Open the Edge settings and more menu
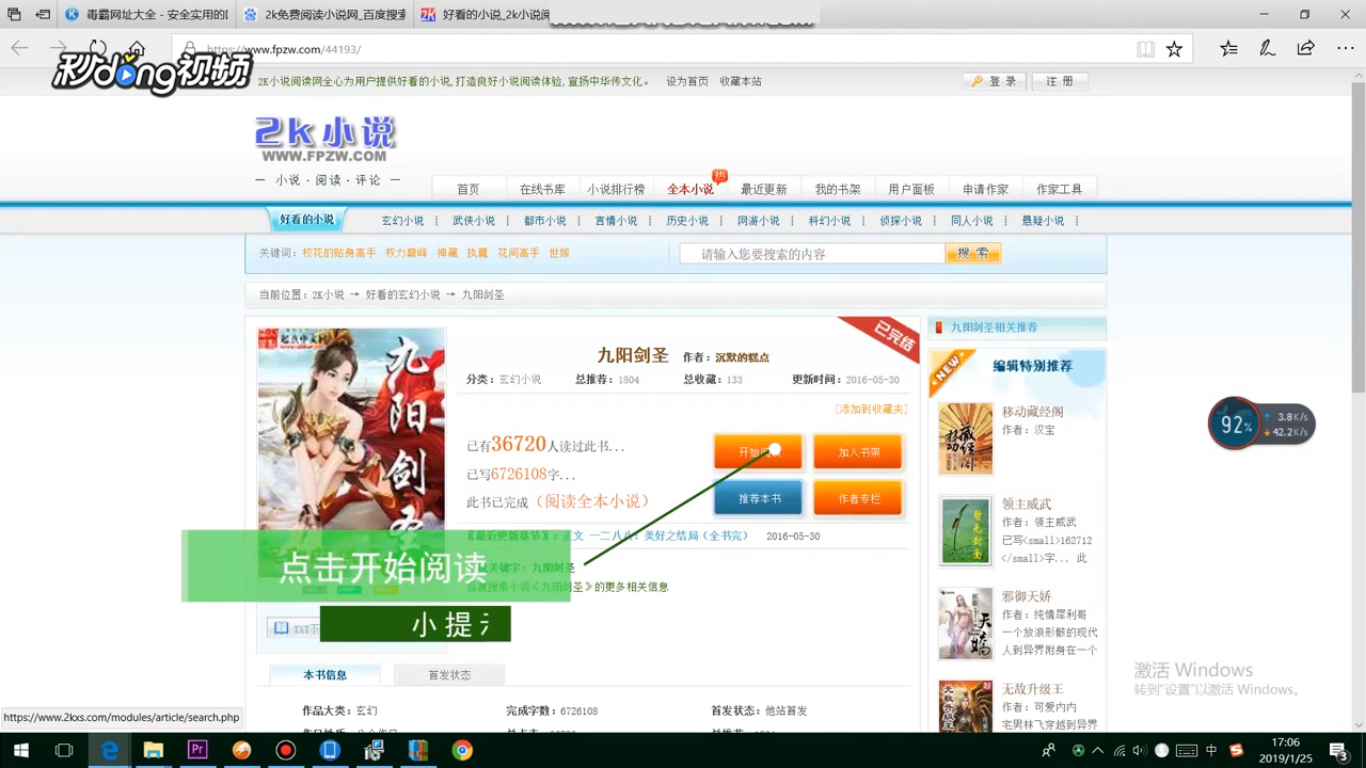The height and width of the screenshot is (768, 1366). pyautogui.click(x=1345, y=48)
